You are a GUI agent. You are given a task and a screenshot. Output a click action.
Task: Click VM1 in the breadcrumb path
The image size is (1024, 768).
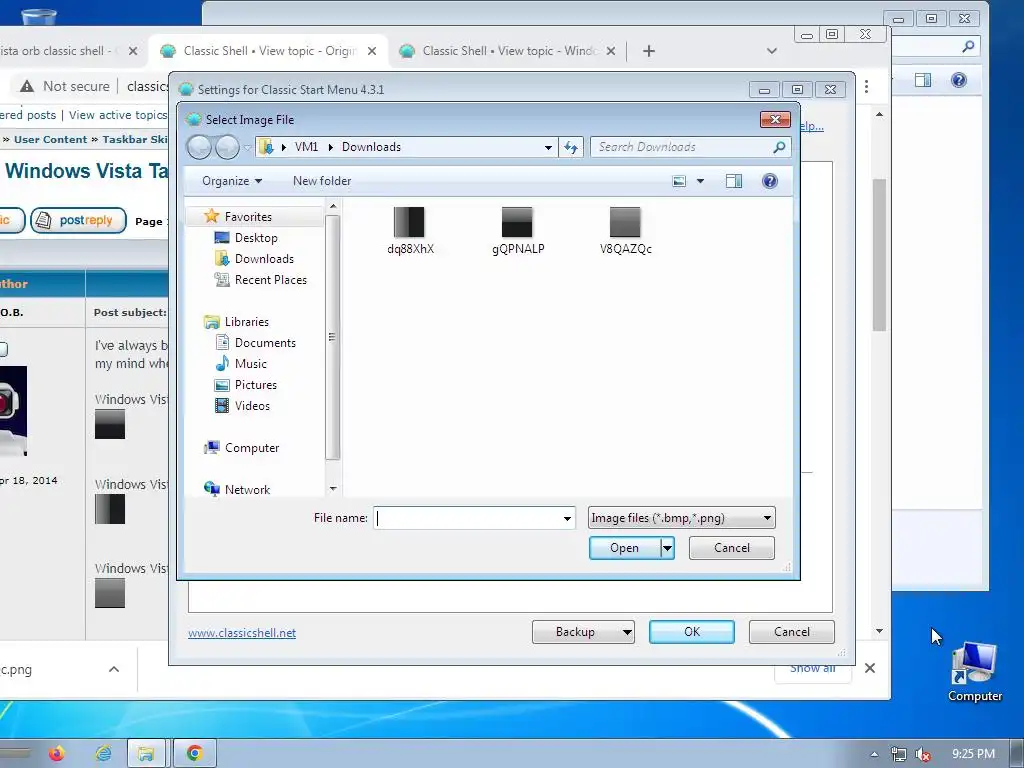(x=306, y=147)
